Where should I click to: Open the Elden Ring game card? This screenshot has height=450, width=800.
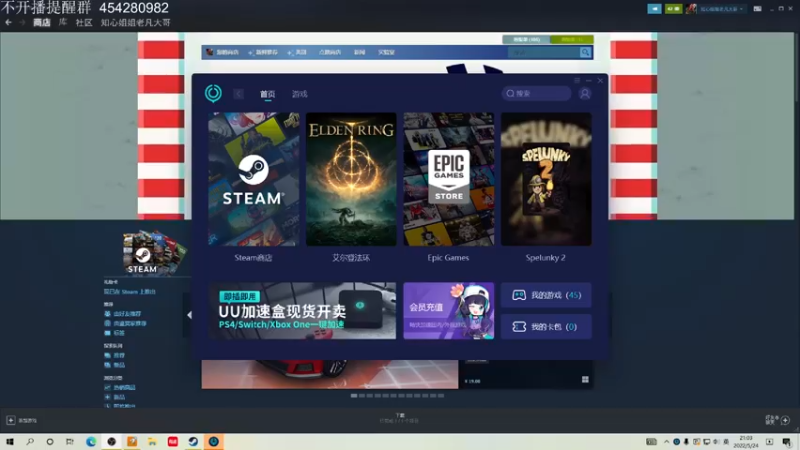coord(351,179)
